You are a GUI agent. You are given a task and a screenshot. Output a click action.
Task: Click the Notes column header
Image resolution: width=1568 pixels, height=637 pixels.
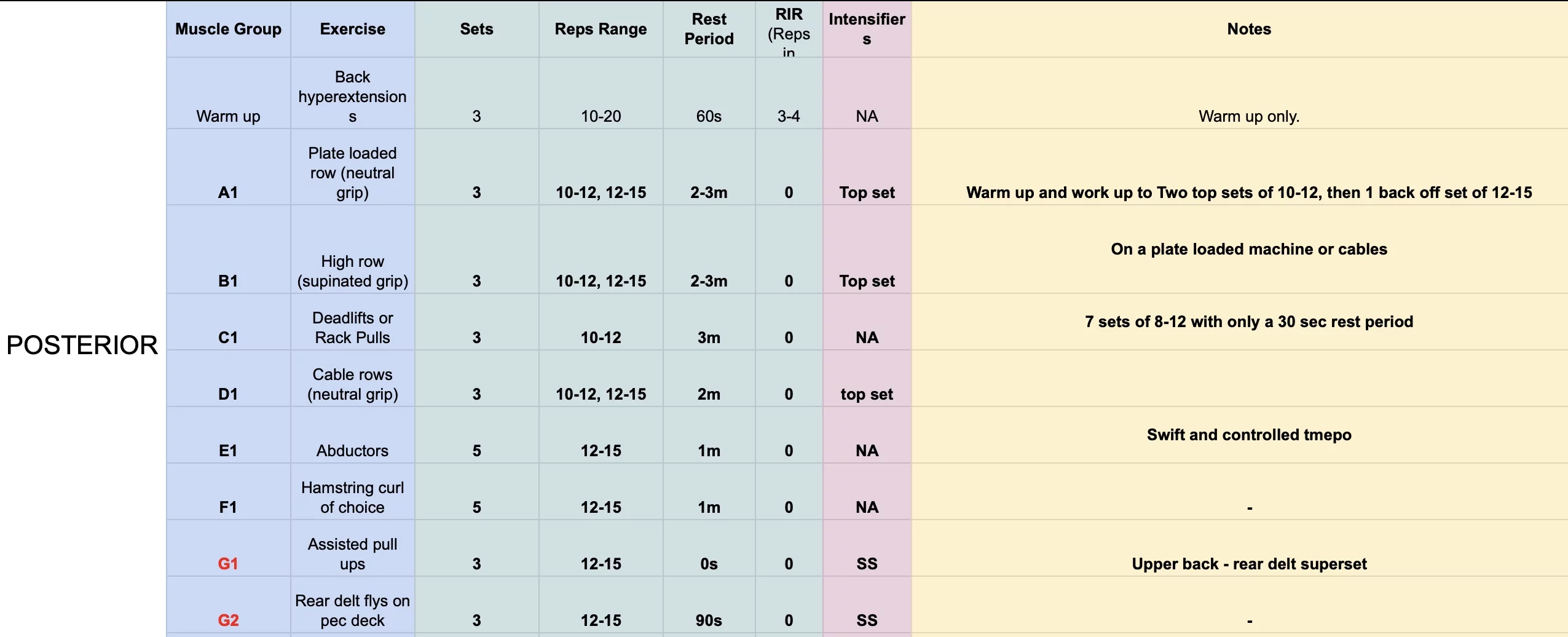1248,29
